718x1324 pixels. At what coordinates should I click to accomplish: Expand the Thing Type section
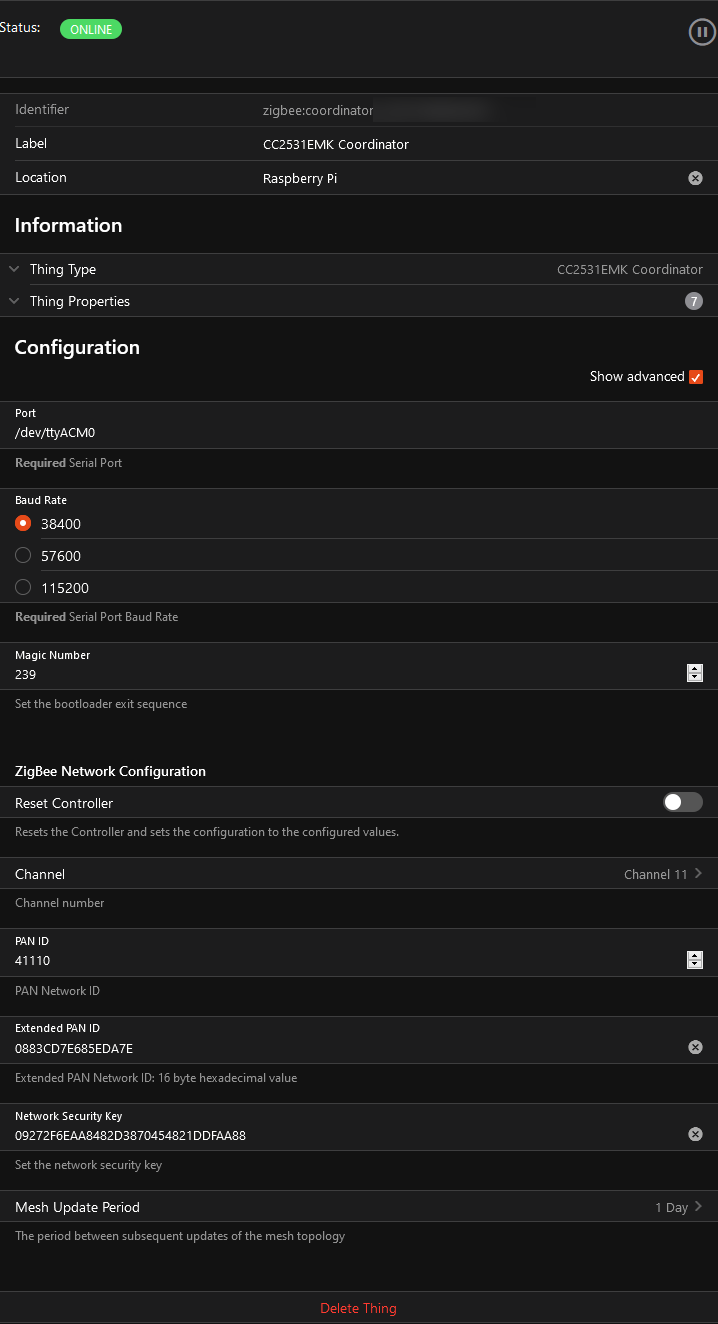point(62,269)
